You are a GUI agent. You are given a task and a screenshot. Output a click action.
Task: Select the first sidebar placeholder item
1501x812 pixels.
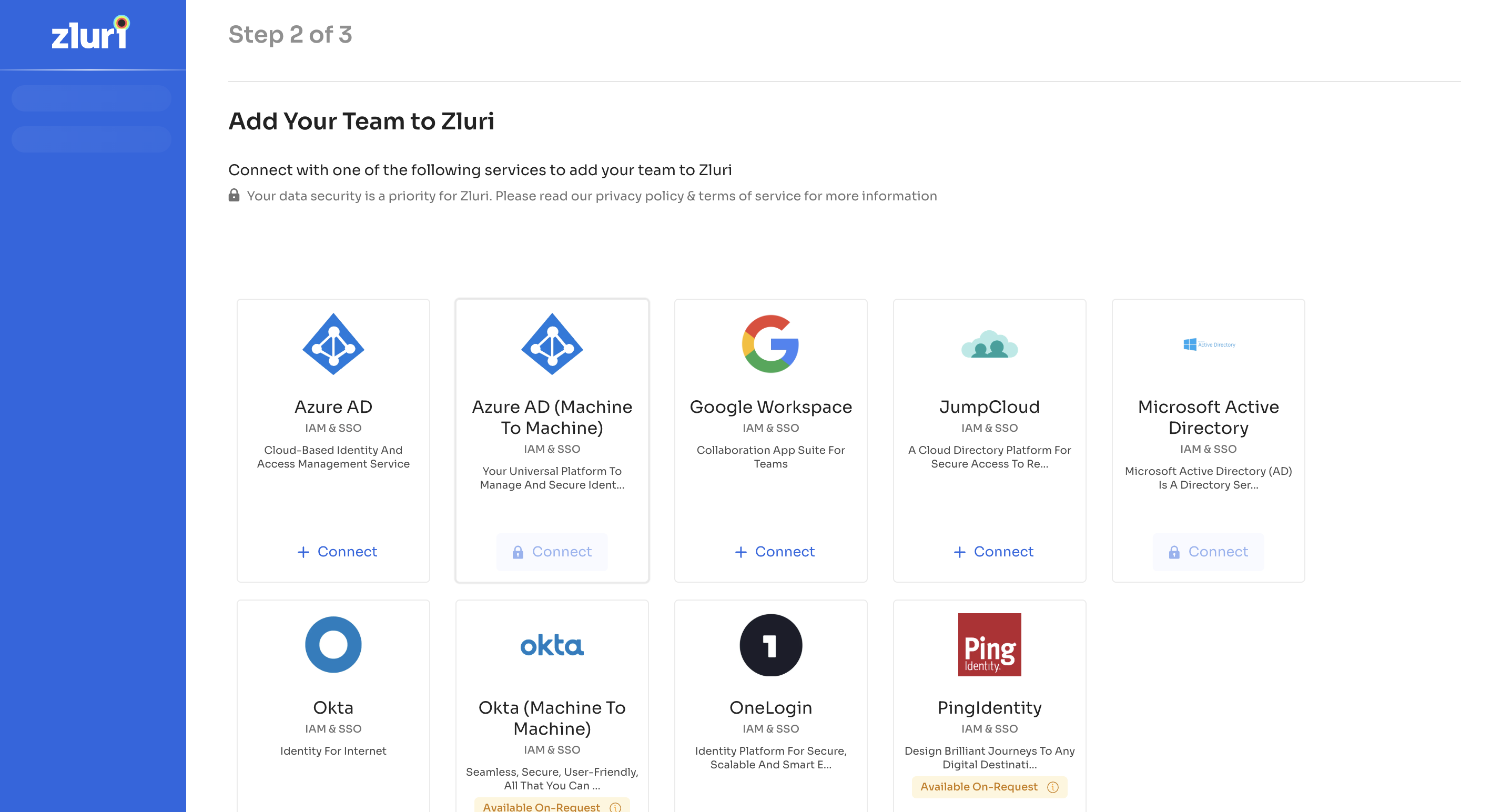click(92, 98)
